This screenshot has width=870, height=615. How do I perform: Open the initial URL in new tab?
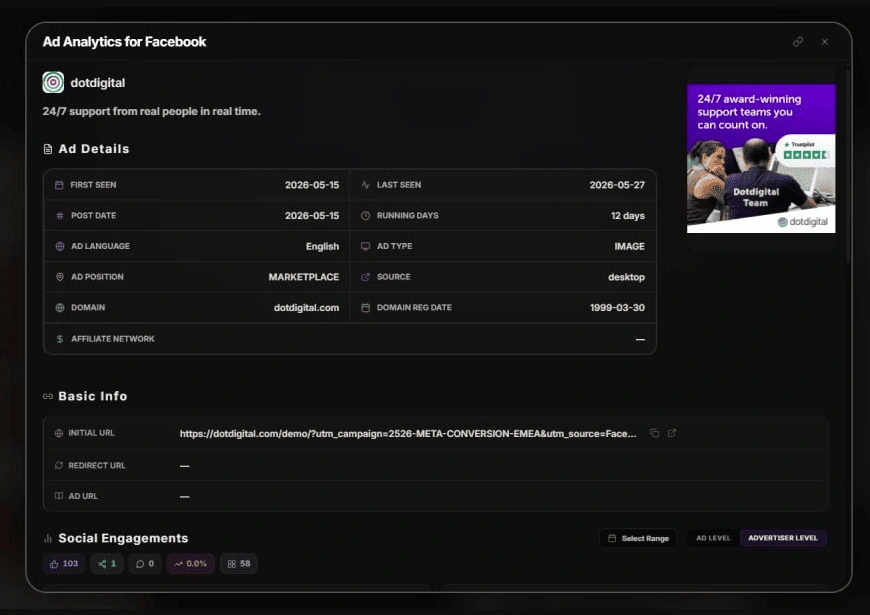click(x=672, y=433)
